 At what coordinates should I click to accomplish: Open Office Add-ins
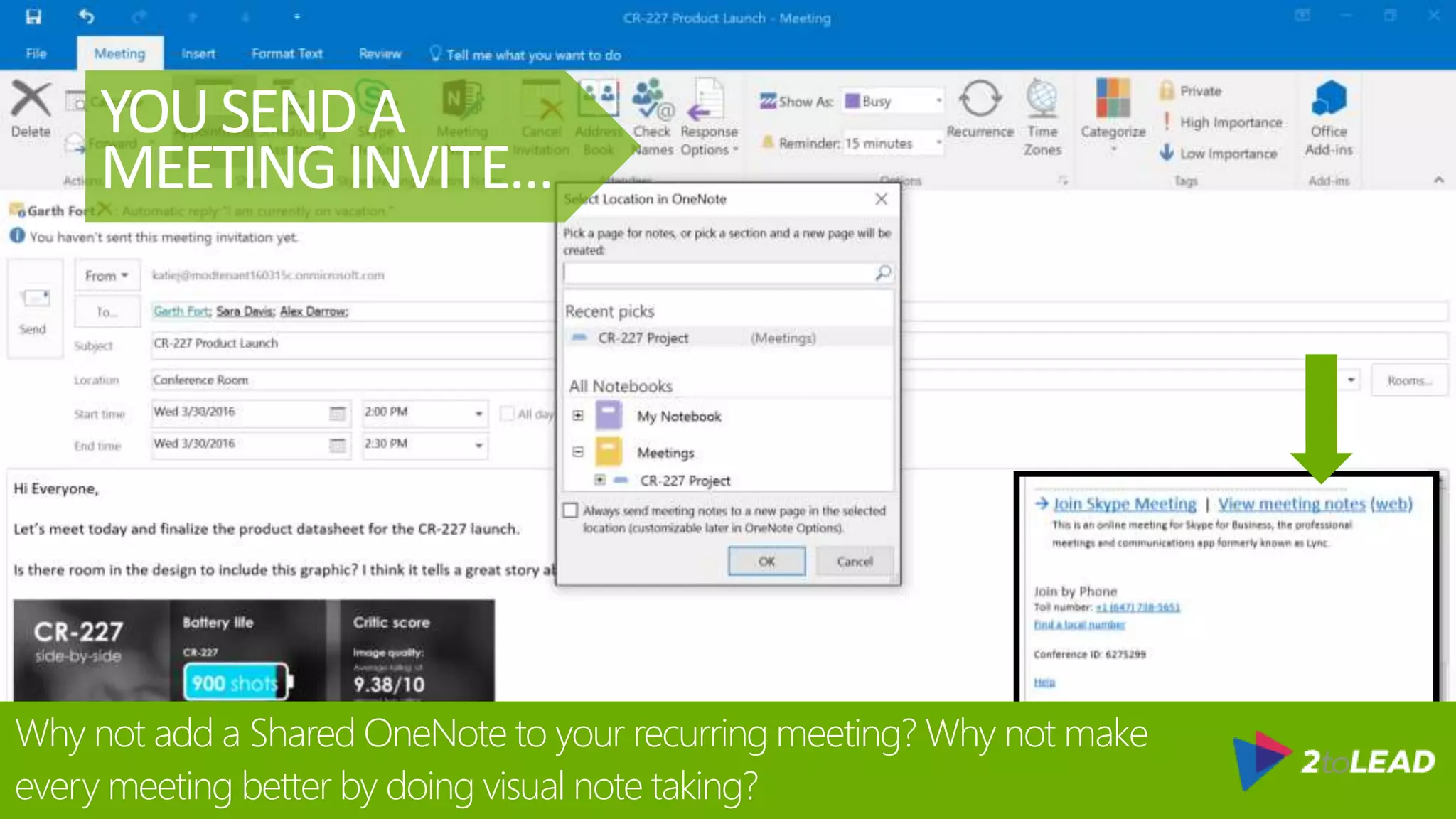[1329, 118]
